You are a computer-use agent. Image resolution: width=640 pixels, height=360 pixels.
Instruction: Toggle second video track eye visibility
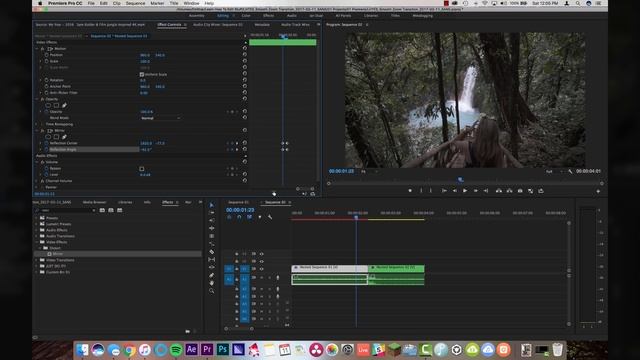tap(262, 261)
